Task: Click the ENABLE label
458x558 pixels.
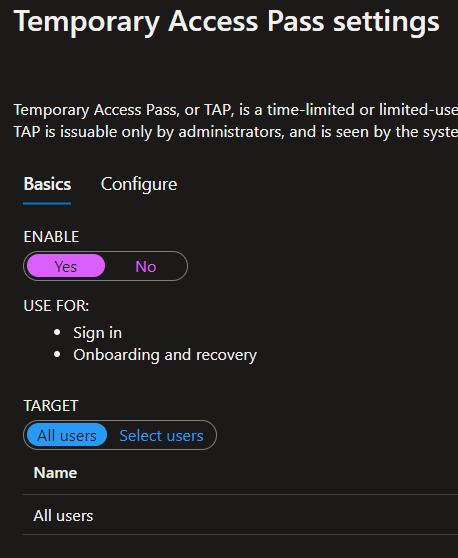Action: tap(51, 237)
